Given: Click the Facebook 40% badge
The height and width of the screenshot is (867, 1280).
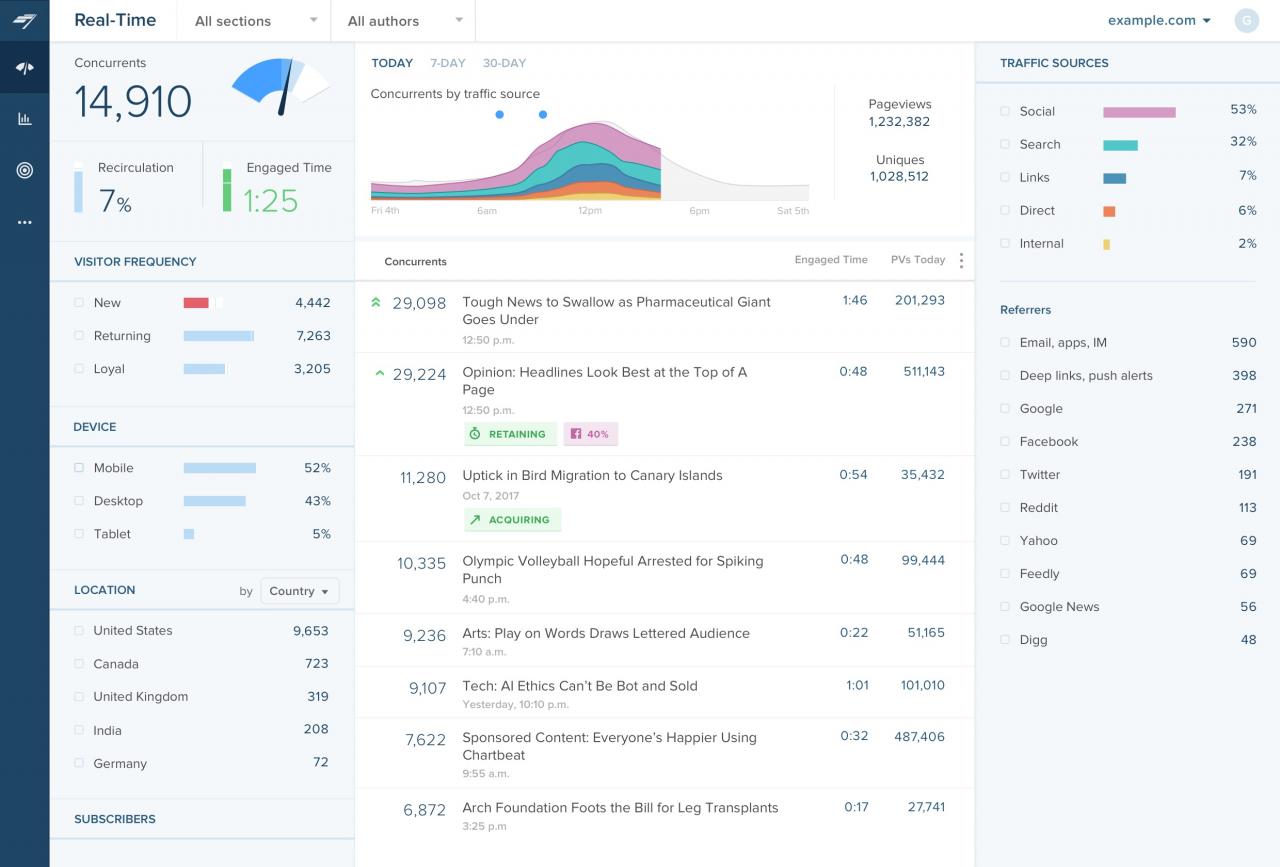Looking at the screenshot, I should click(x=591, y=434).
